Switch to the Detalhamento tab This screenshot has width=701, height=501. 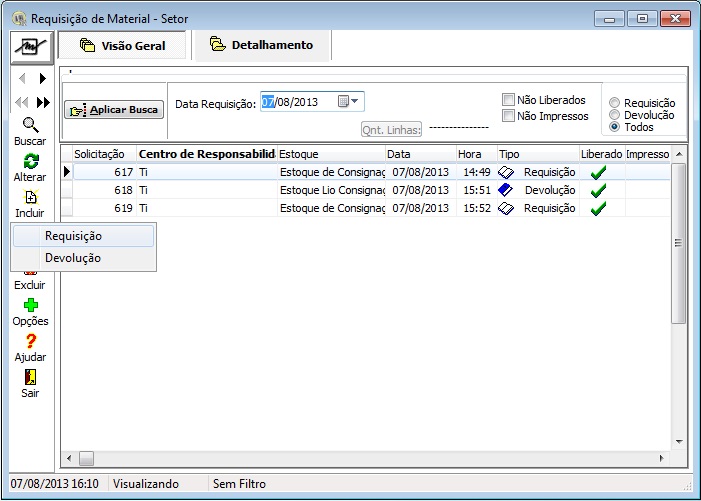point(260,45)
